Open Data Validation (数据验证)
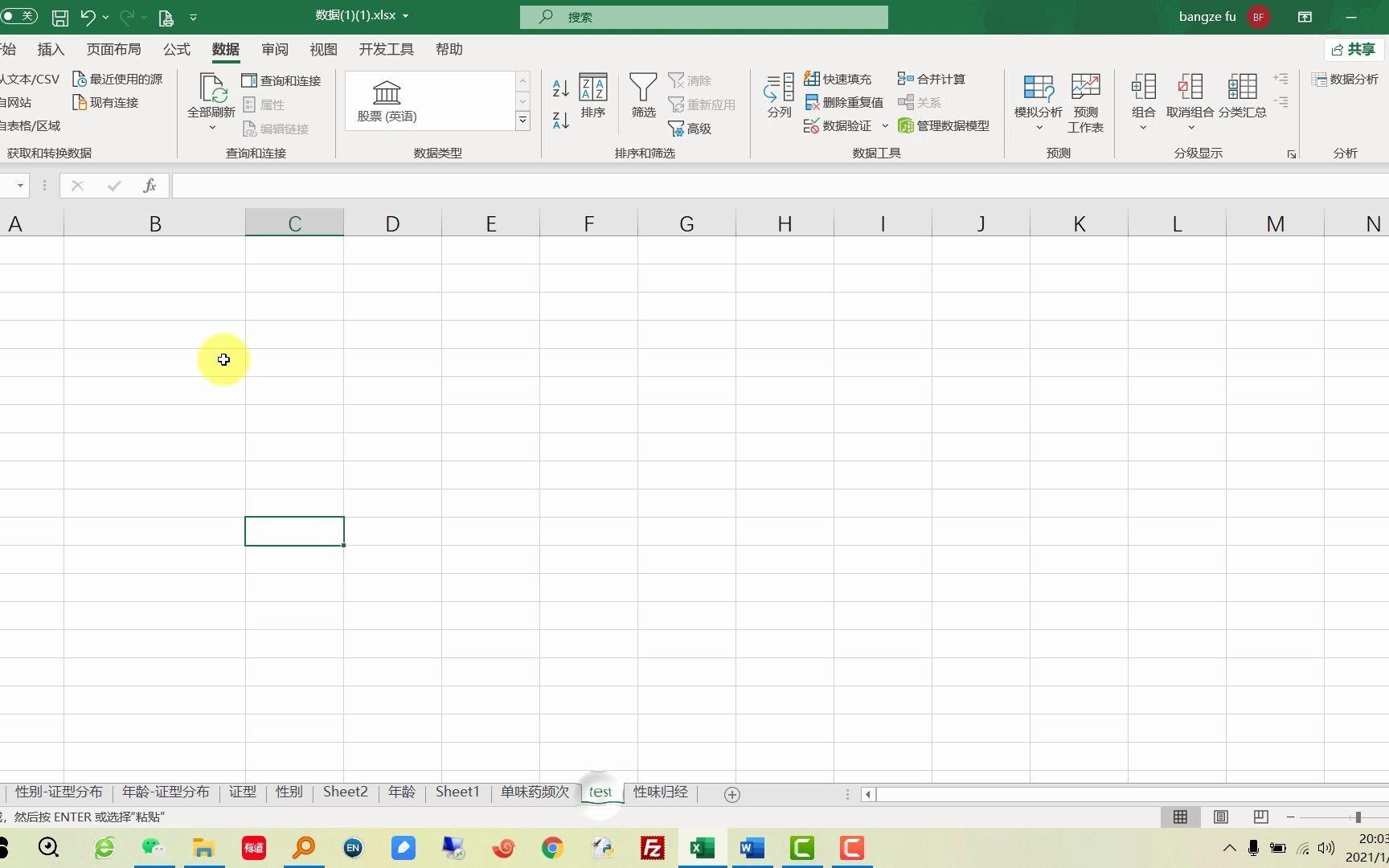 (838, 125)
